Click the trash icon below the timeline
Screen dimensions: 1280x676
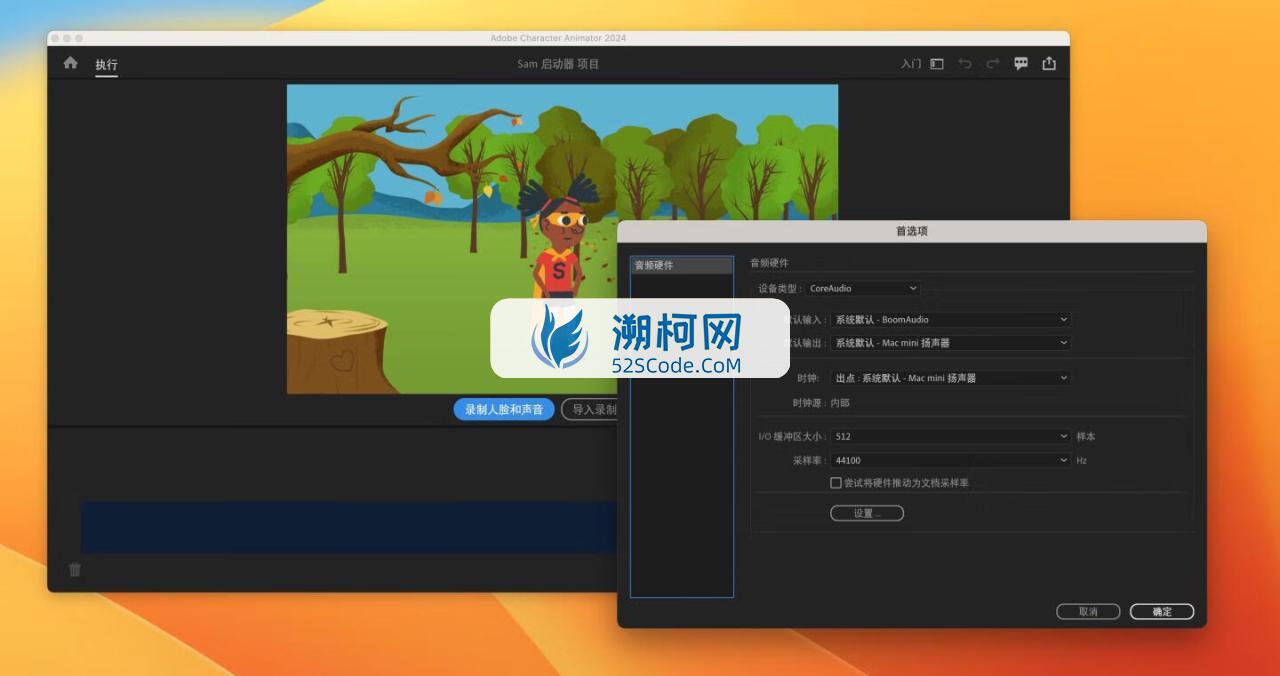pos(75,570)
